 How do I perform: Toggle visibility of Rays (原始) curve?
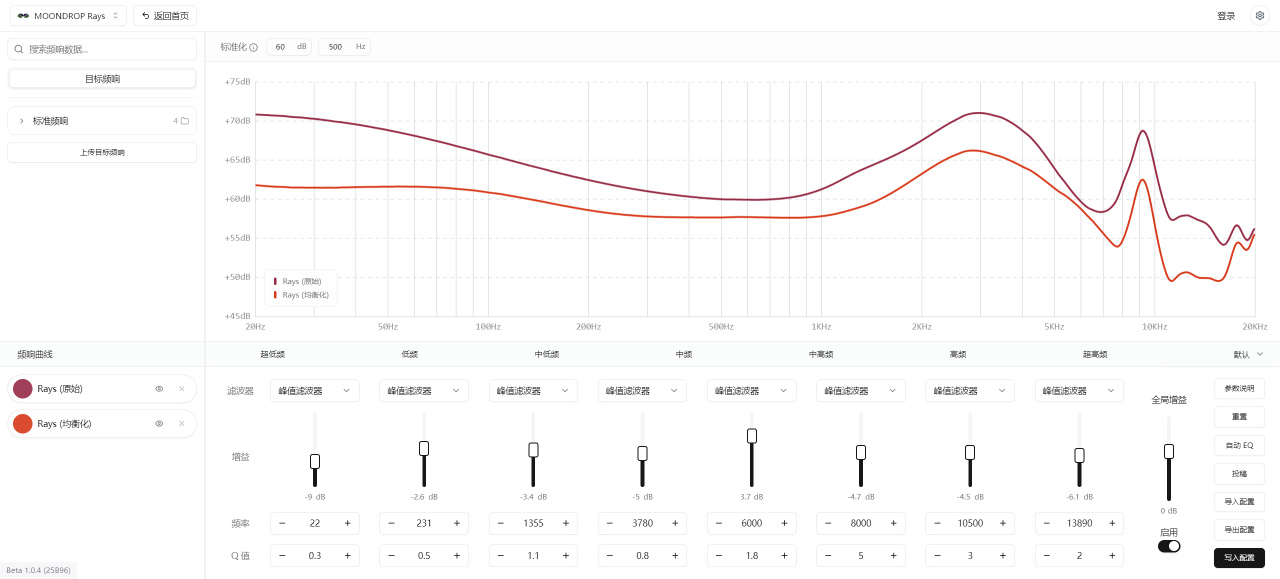[159, 389]
